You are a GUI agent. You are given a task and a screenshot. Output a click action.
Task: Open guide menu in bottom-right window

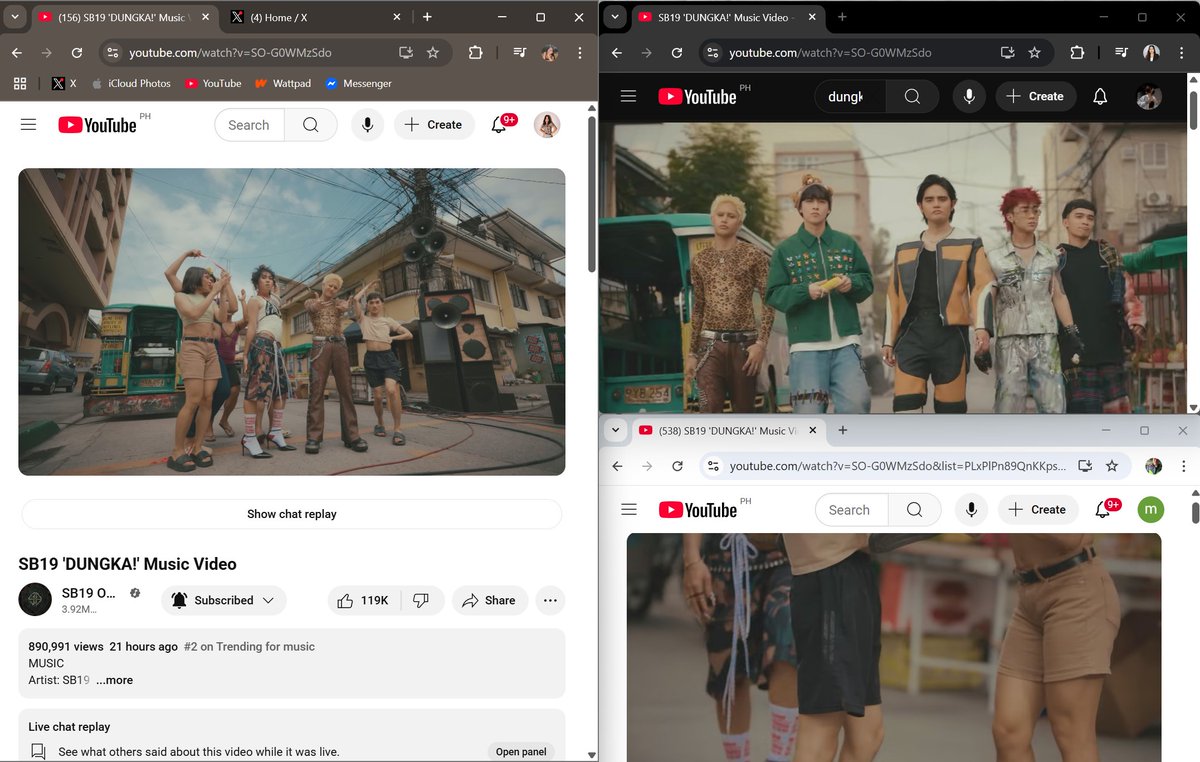pos(629,509)
